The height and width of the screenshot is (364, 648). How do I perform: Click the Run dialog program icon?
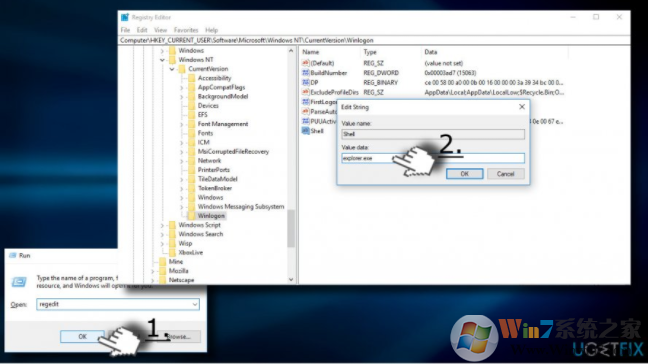19,282
